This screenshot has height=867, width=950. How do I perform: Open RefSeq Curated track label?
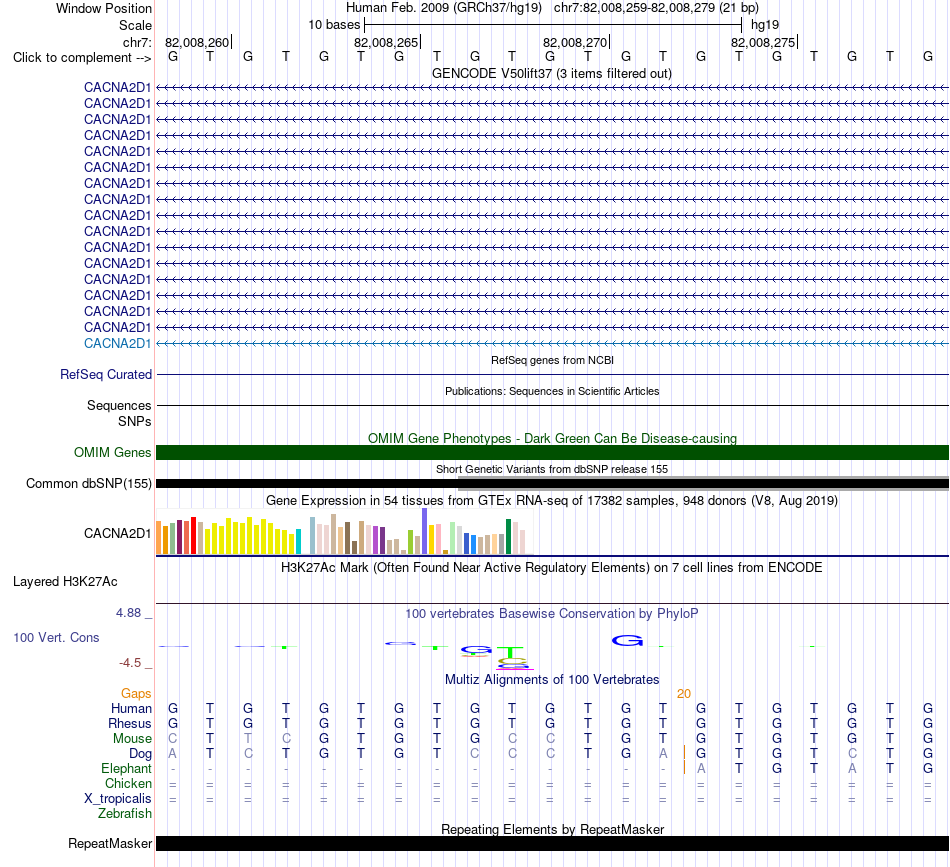click(106, 374)
